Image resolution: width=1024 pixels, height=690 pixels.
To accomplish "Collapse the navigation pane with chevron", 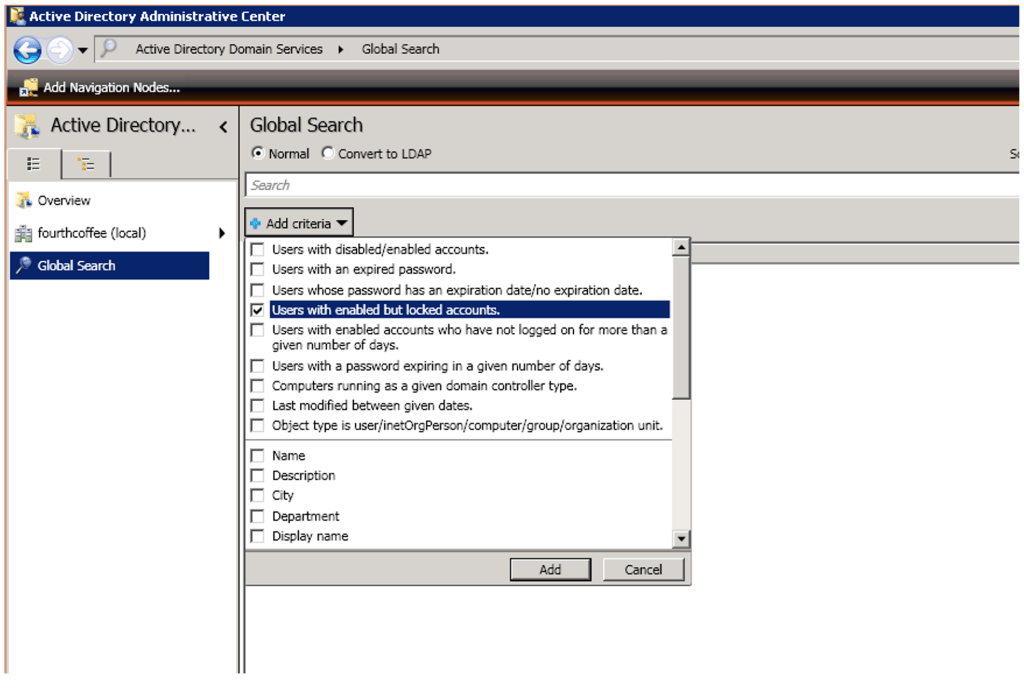I will click(222, 126).
